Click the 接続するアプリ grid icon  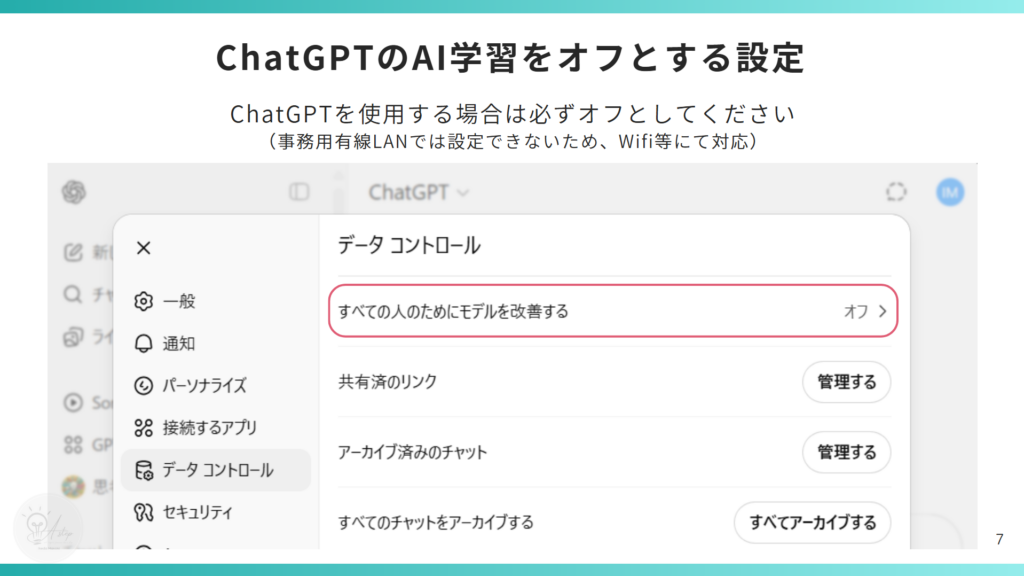143,428
